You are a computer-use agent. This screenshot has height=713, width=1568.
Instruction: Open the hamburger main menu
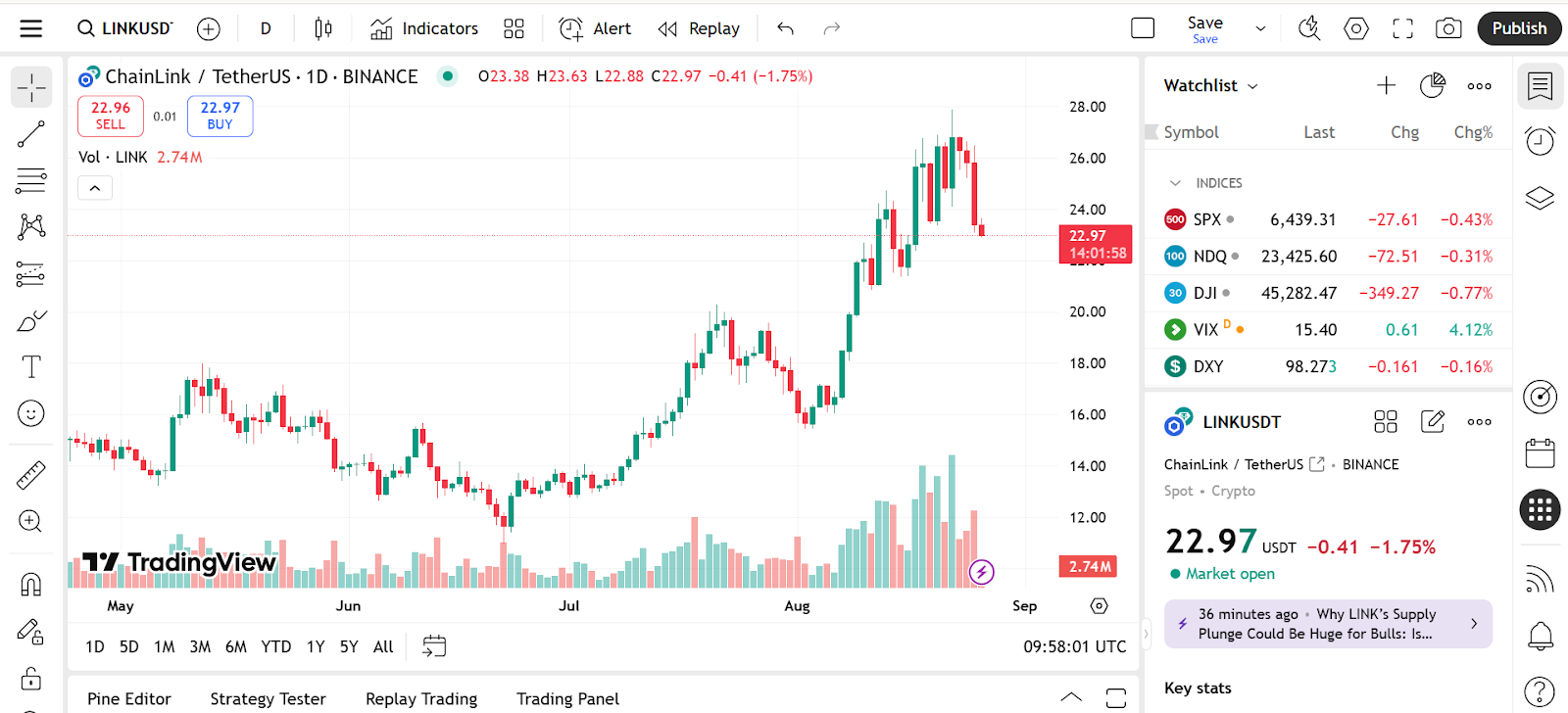tap(31, 28)
